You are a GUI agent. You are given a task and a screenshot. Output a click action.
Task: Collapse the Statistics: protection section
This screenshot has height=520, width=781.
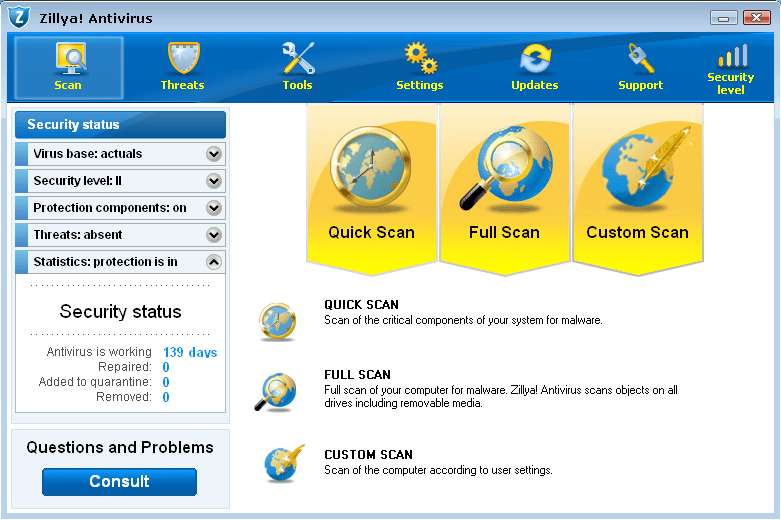213,262
